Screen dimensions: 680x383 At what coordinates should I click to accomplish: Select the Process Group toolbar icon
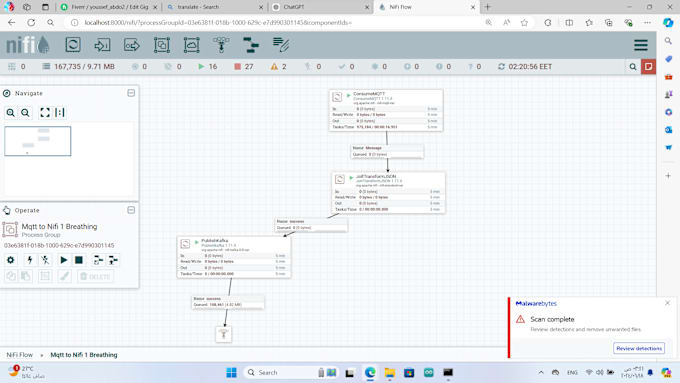coord(162,45)
